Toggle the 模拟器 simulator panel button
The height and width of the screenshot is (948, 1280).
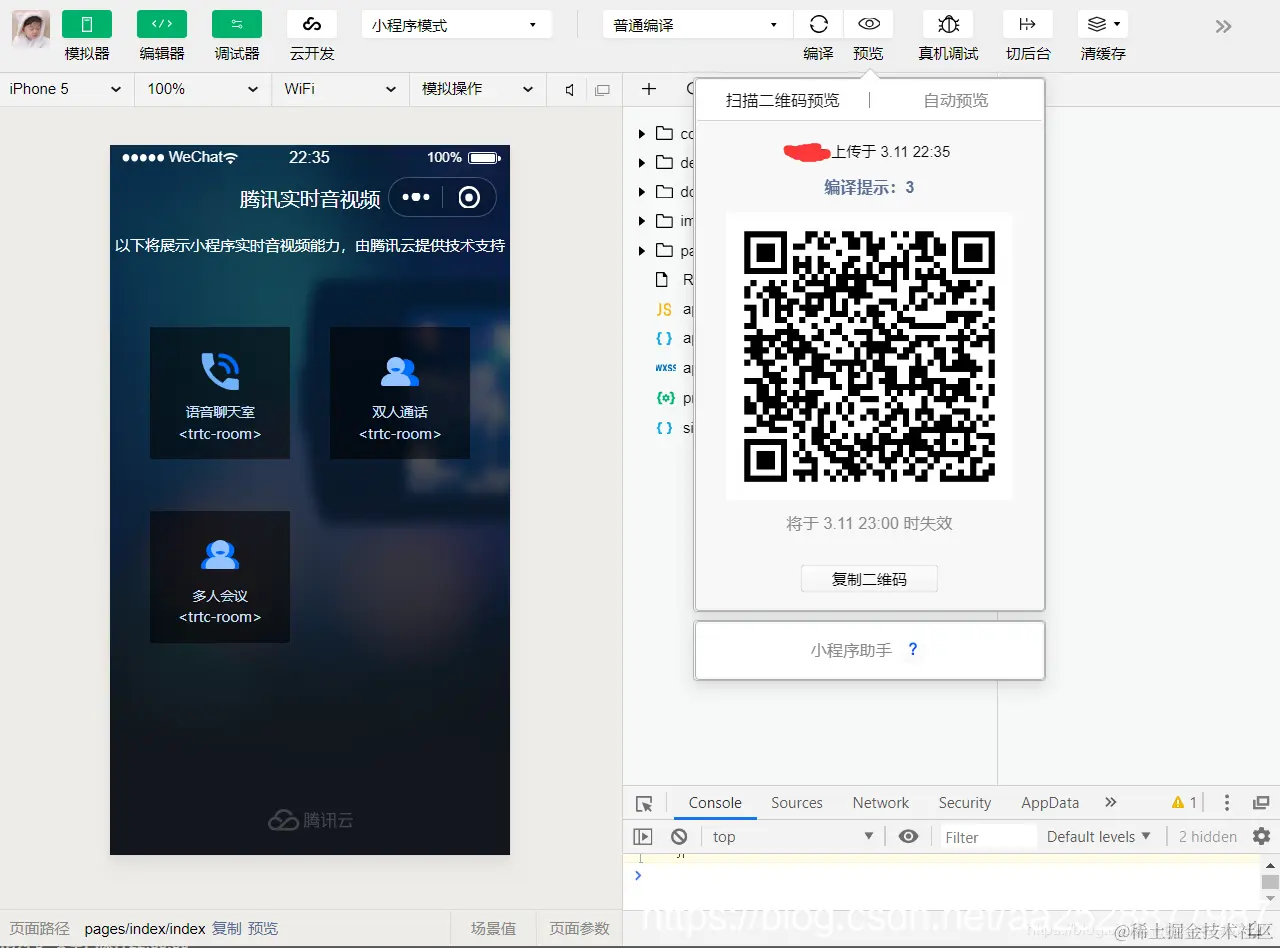(87, 24)
